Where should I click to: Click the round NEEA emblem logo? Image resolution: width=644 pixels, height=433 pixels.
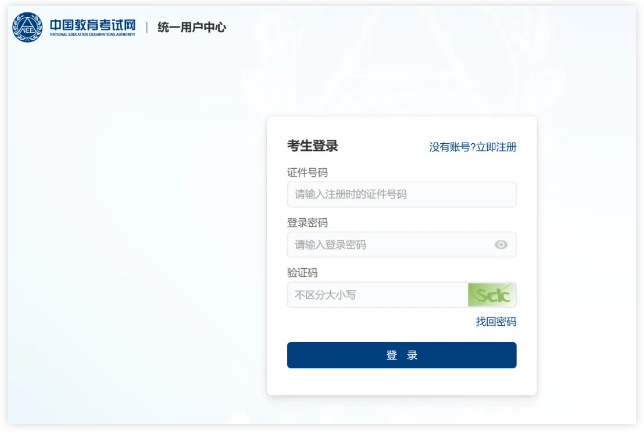click(27, 27)
